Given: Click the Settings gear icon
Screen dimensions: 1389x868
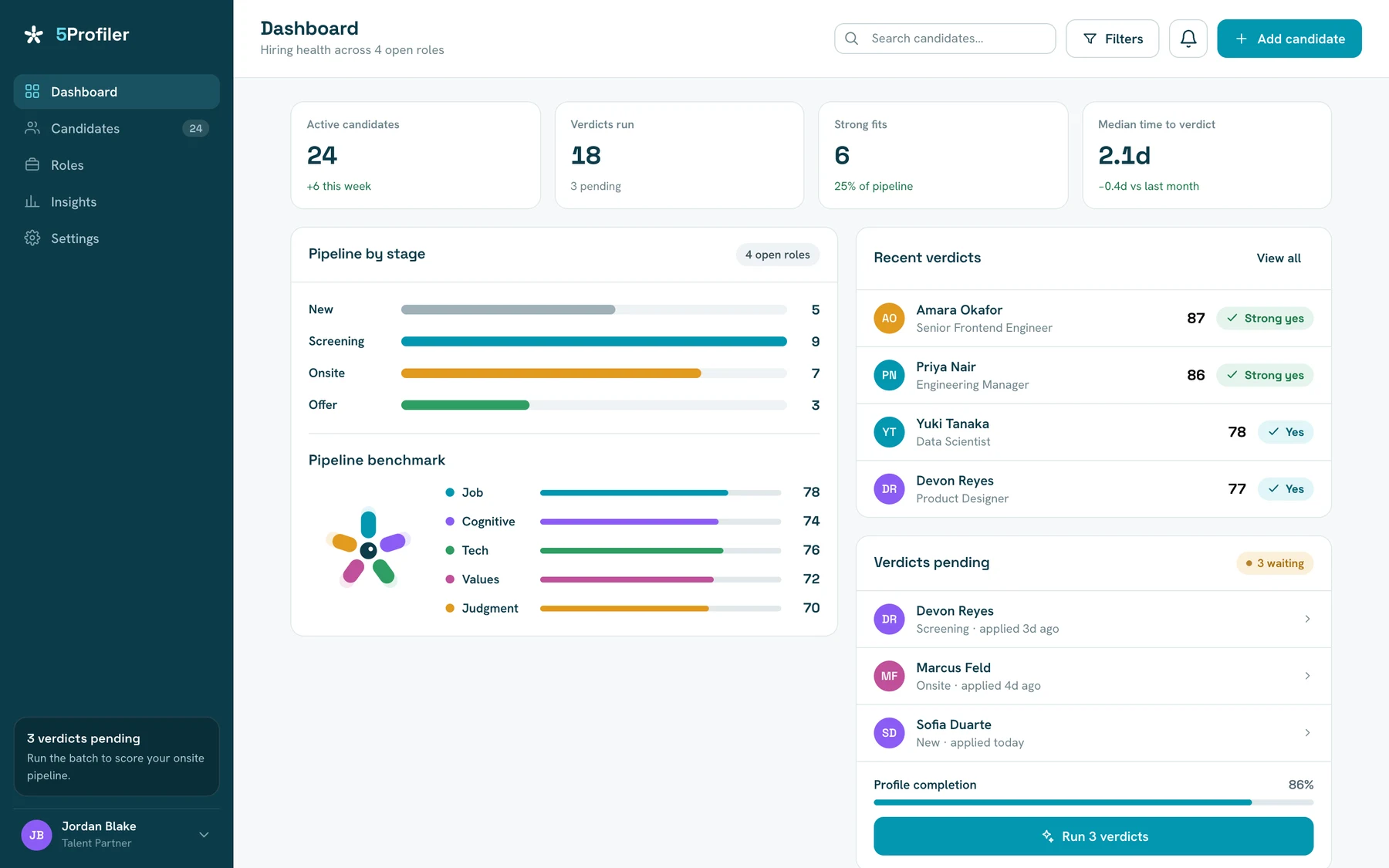Looking at the screenshot, I should [x=32, y=238].
